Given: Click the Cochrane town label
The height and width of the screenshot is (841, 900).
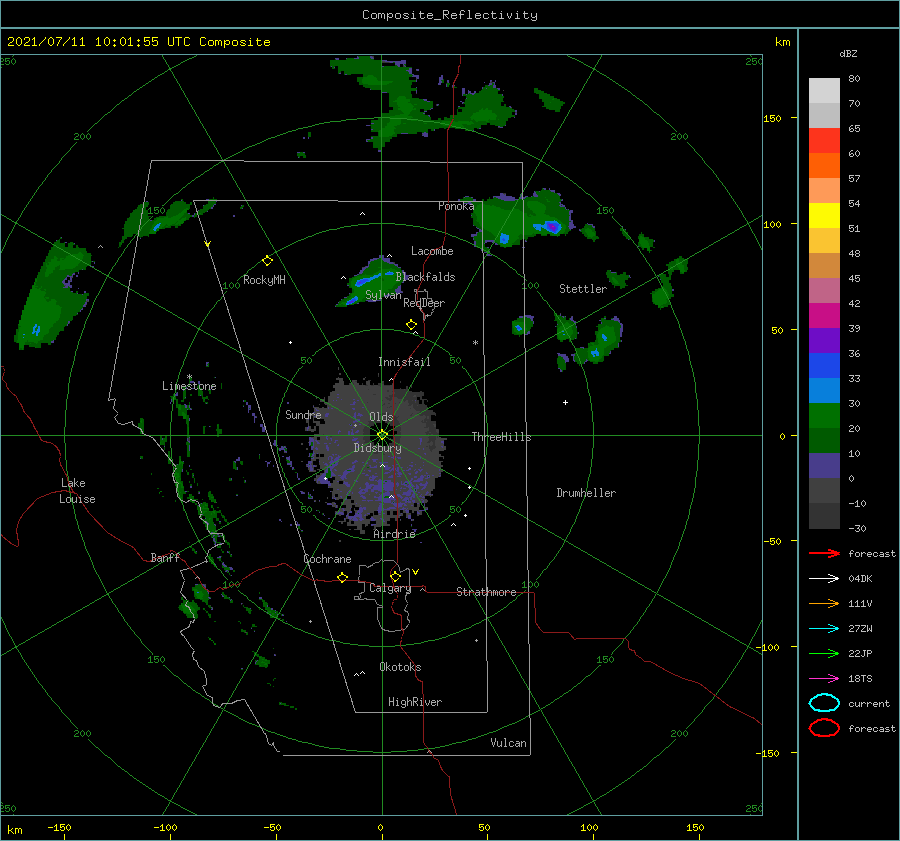Looking at the screenshot, I should pos(327,559).
